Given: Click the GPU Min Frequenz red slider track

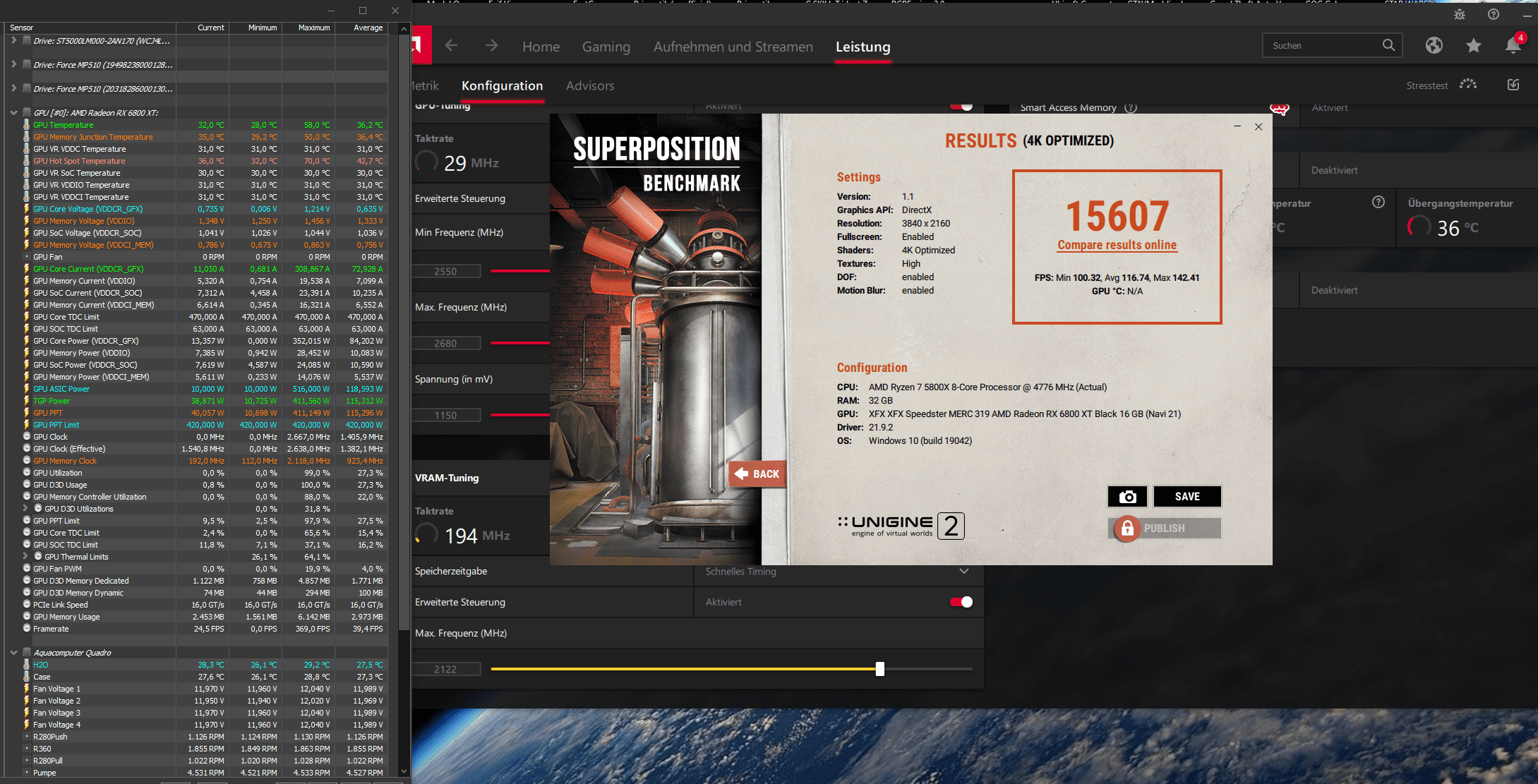Looking at the screenshot, I should pyautogui.click(x=519, y=270).
